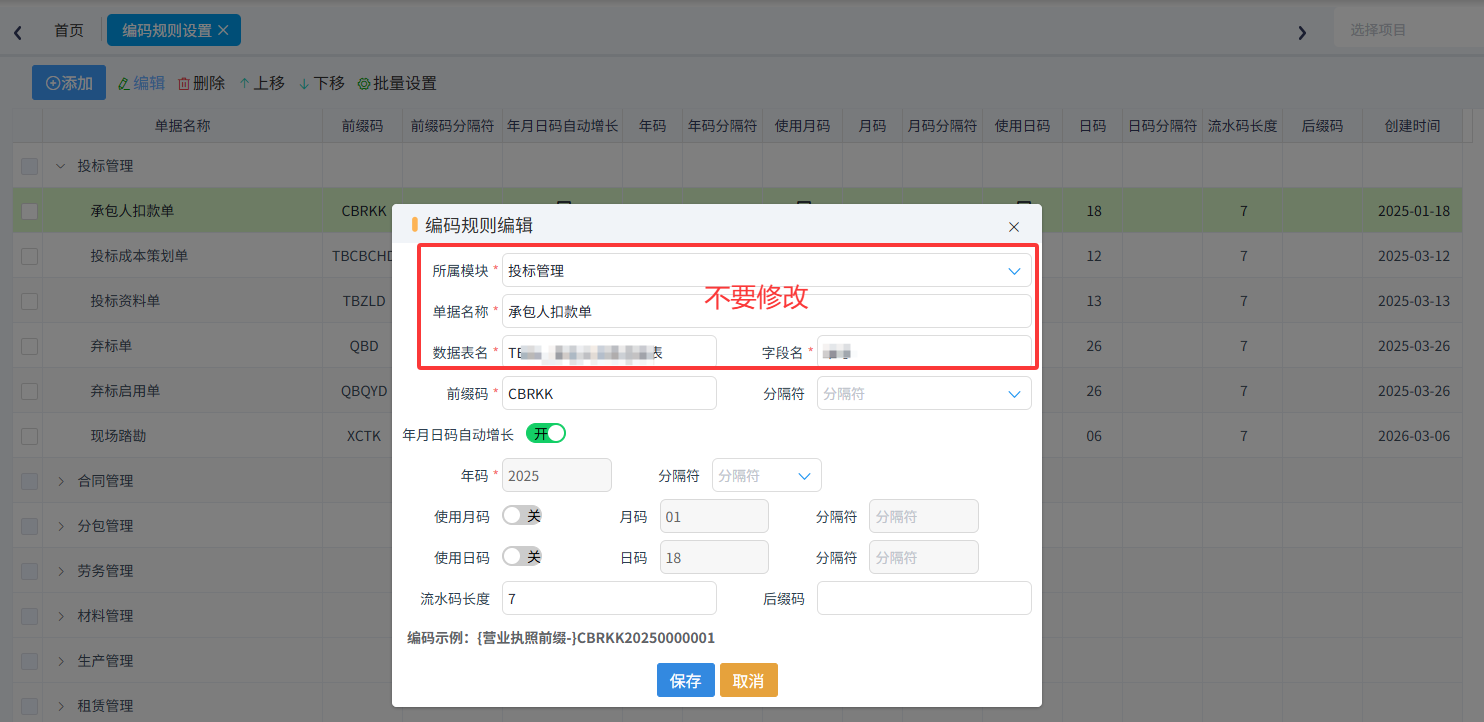Open the 所属模块 dropdown
The image size is (1484, 722).
point(767,270)
